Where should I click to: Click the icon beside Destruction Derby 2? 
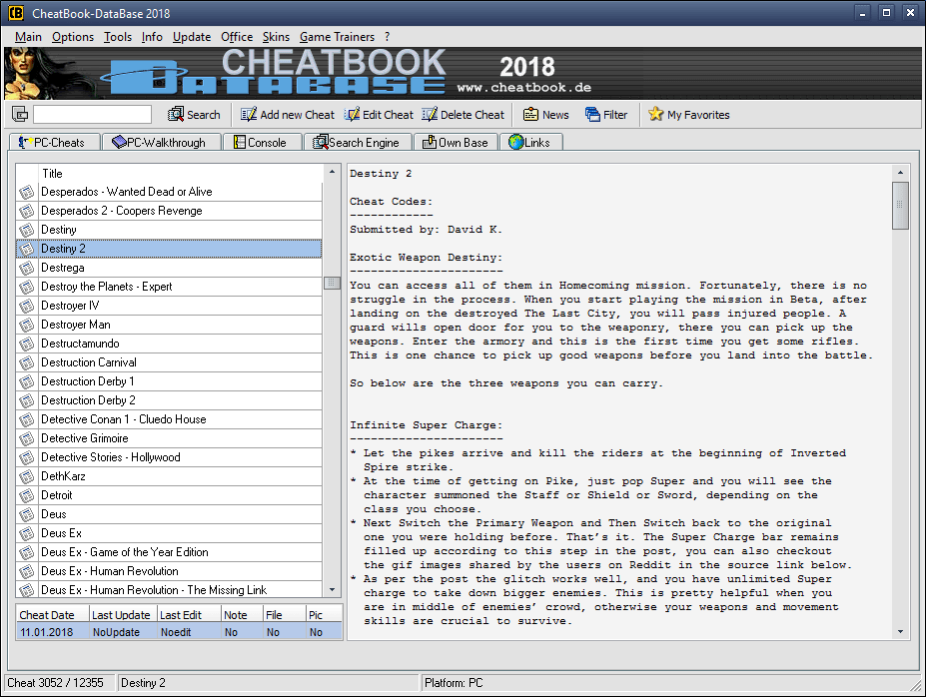(27, 400)
